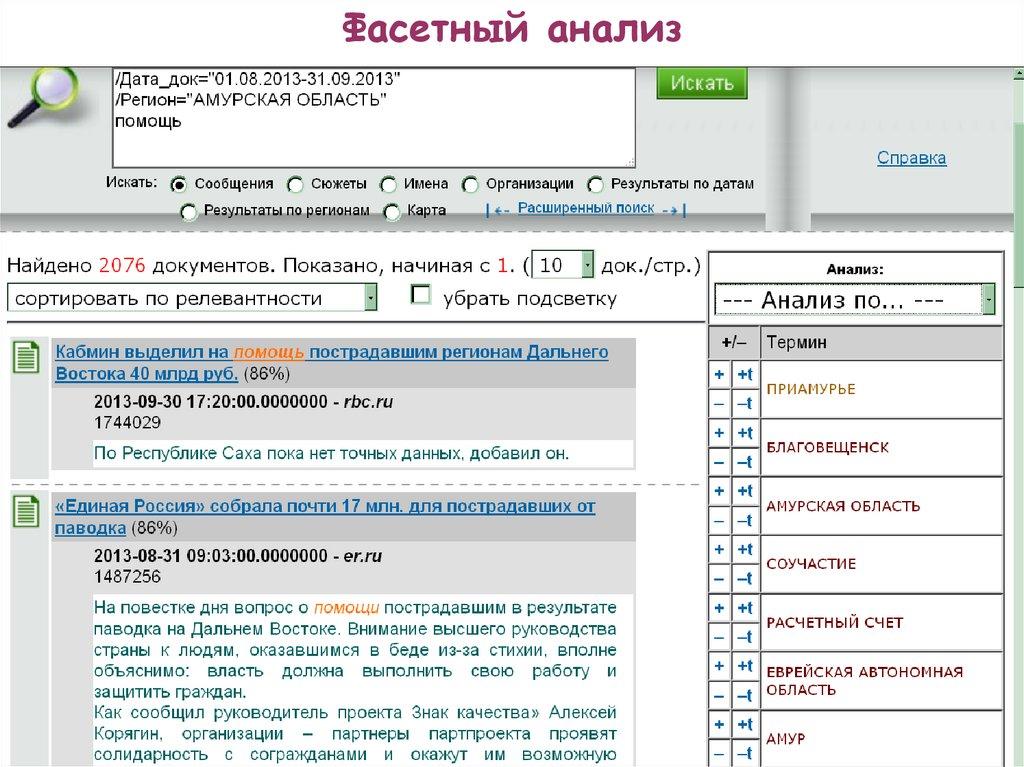Viewport: 1024px width, 767px height.
Task: Enable the убрать подсветку checkbox
Action: click(x=422, y=296)
